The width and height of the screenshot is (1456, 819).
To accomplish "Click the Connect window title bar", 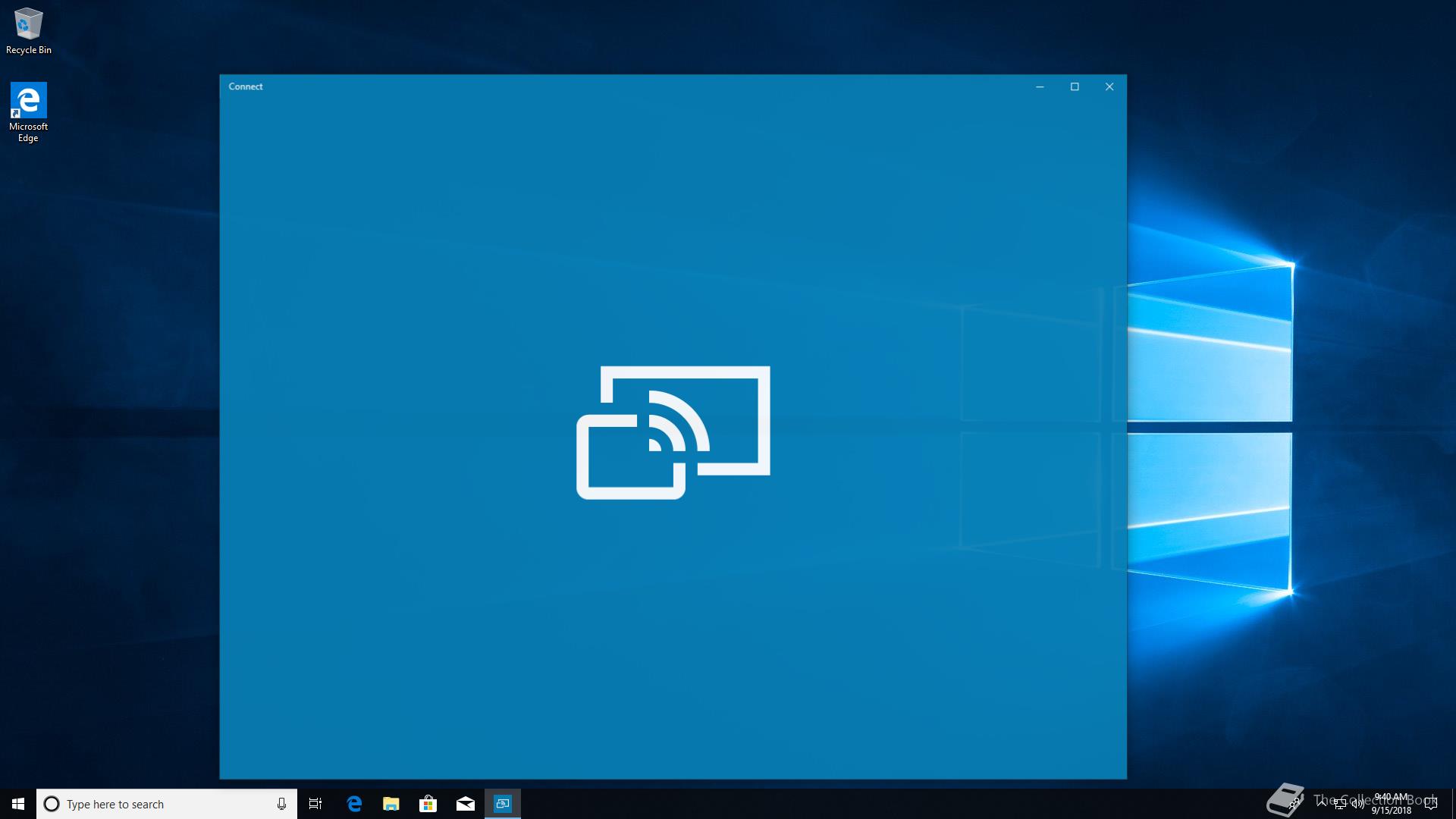I will coord(607,86).
